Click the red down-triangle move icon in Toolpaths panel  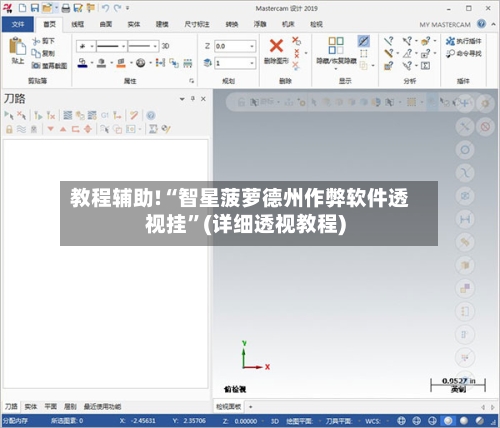[x=51, y=129]
